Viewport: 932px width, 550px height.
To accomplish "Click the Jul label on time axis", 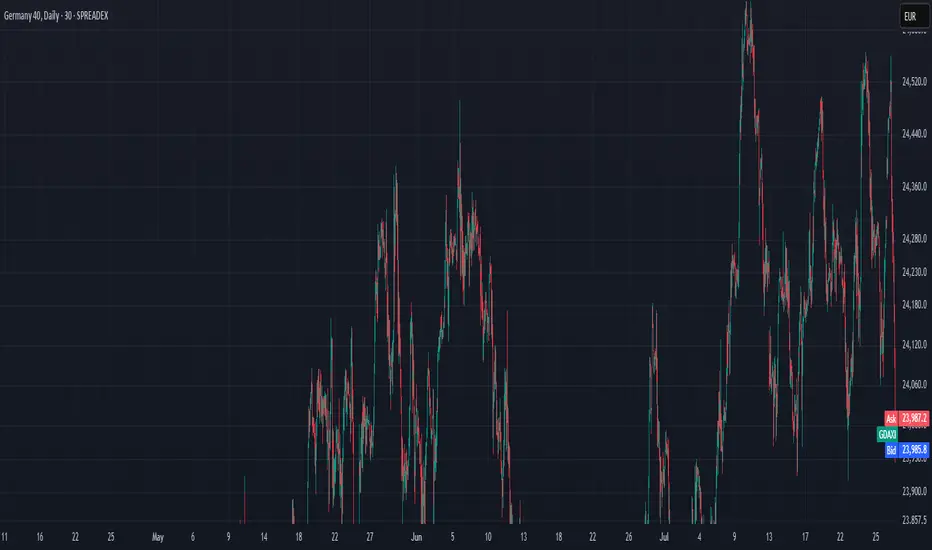I will pos(664,537).
